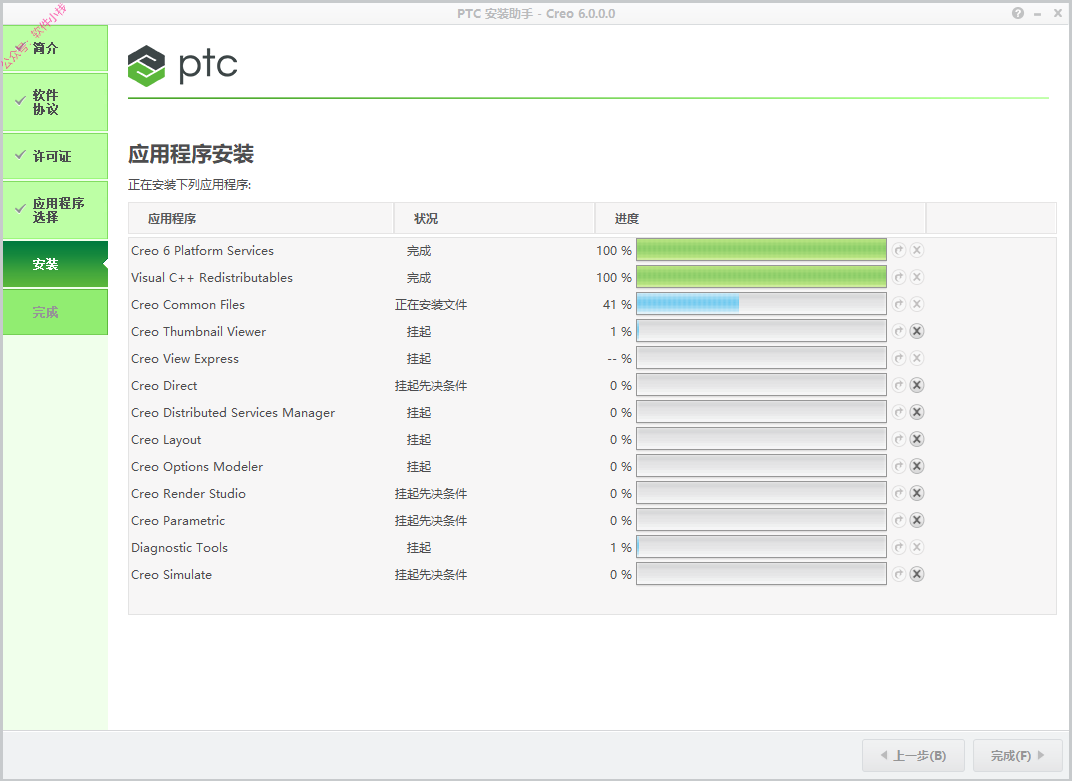Open help from the title bar question icon
Viewport: 1072px width, 781px height.
point(1018,13)
